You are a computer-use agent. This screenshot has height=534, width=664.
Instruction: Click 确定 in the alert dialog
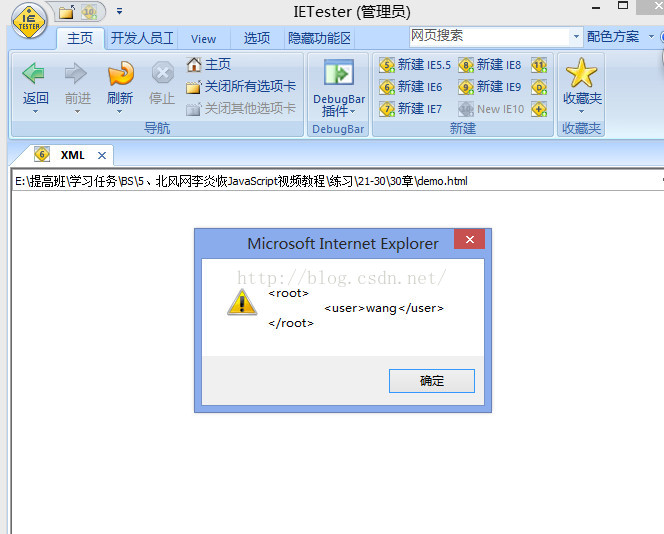coord(432,381)
